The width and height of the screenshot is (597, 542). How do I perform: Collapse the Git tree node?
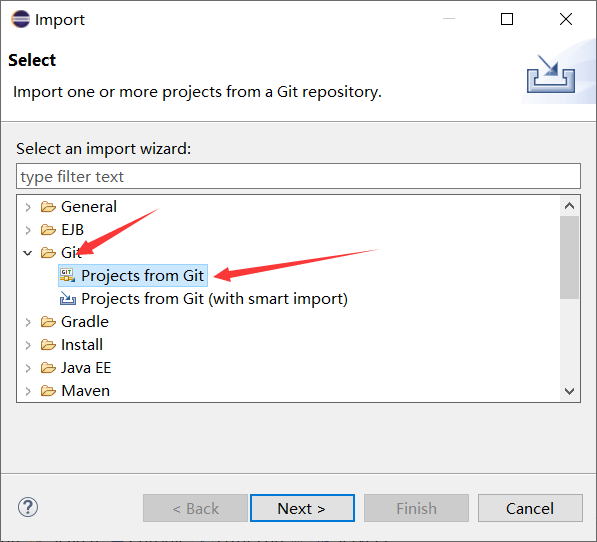27,253
